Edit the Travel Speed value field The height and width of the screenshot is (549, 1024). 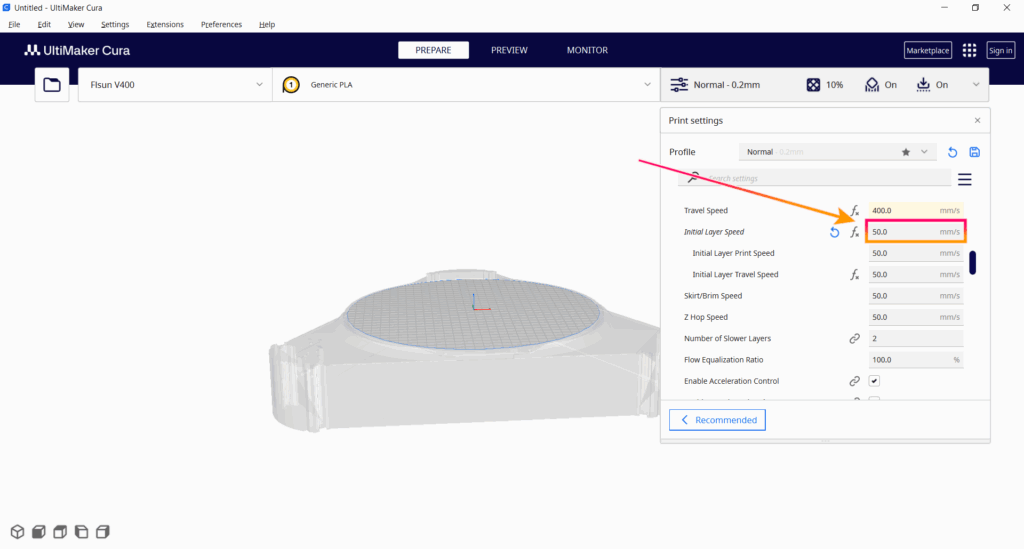pyautogui.click(x=916, y=210)
